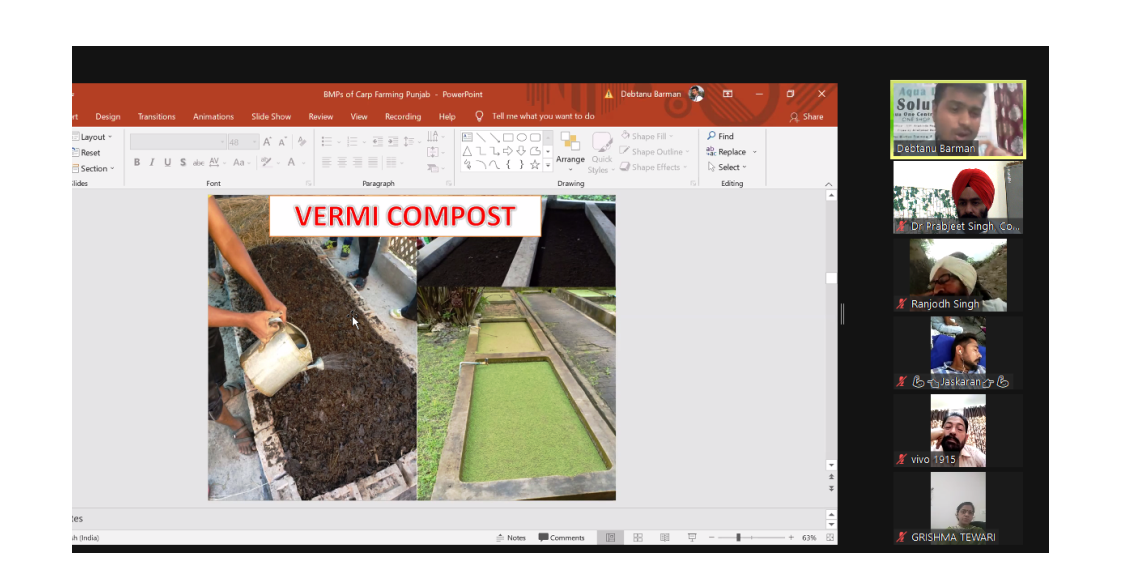Click the Ribbon Display Options icon
The image size is (1122, 581).
pos(728,94)
